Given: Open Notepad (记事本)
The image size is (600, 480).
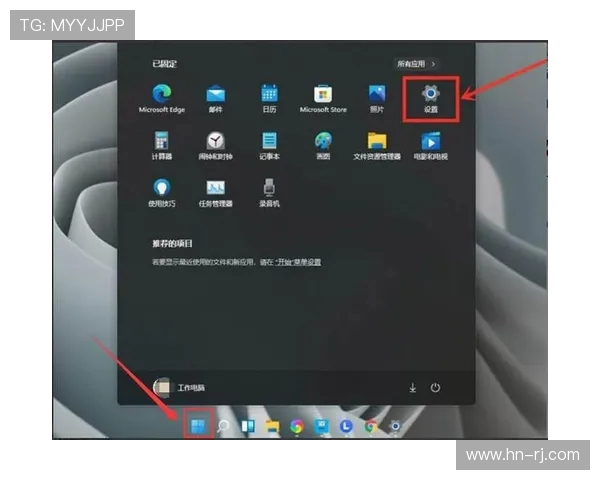Looking at the screenshot, I should pyautogui.click(x=269, y=145).
